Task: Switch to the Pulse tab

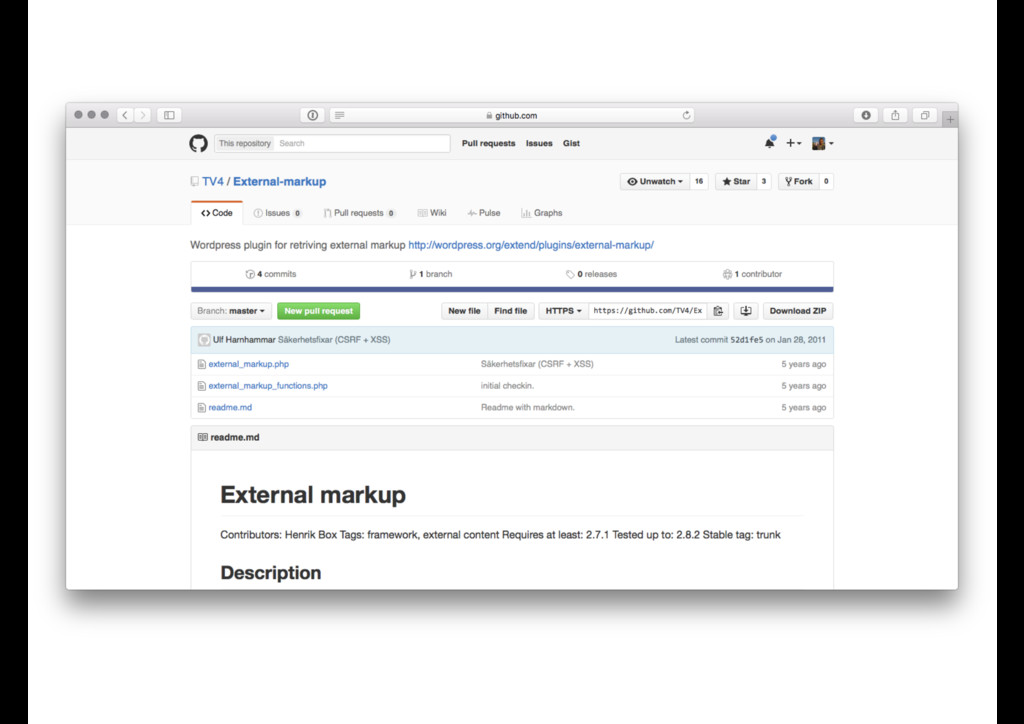Action: coord(484,213)
